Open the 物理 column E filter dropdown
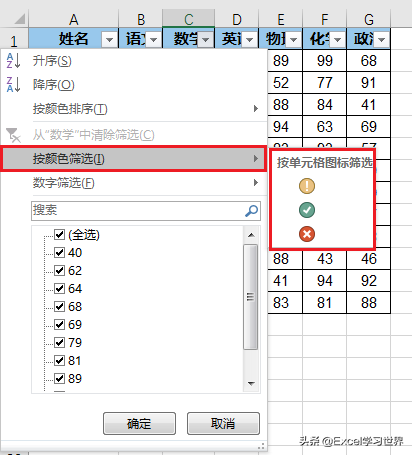 coord(294,40)
